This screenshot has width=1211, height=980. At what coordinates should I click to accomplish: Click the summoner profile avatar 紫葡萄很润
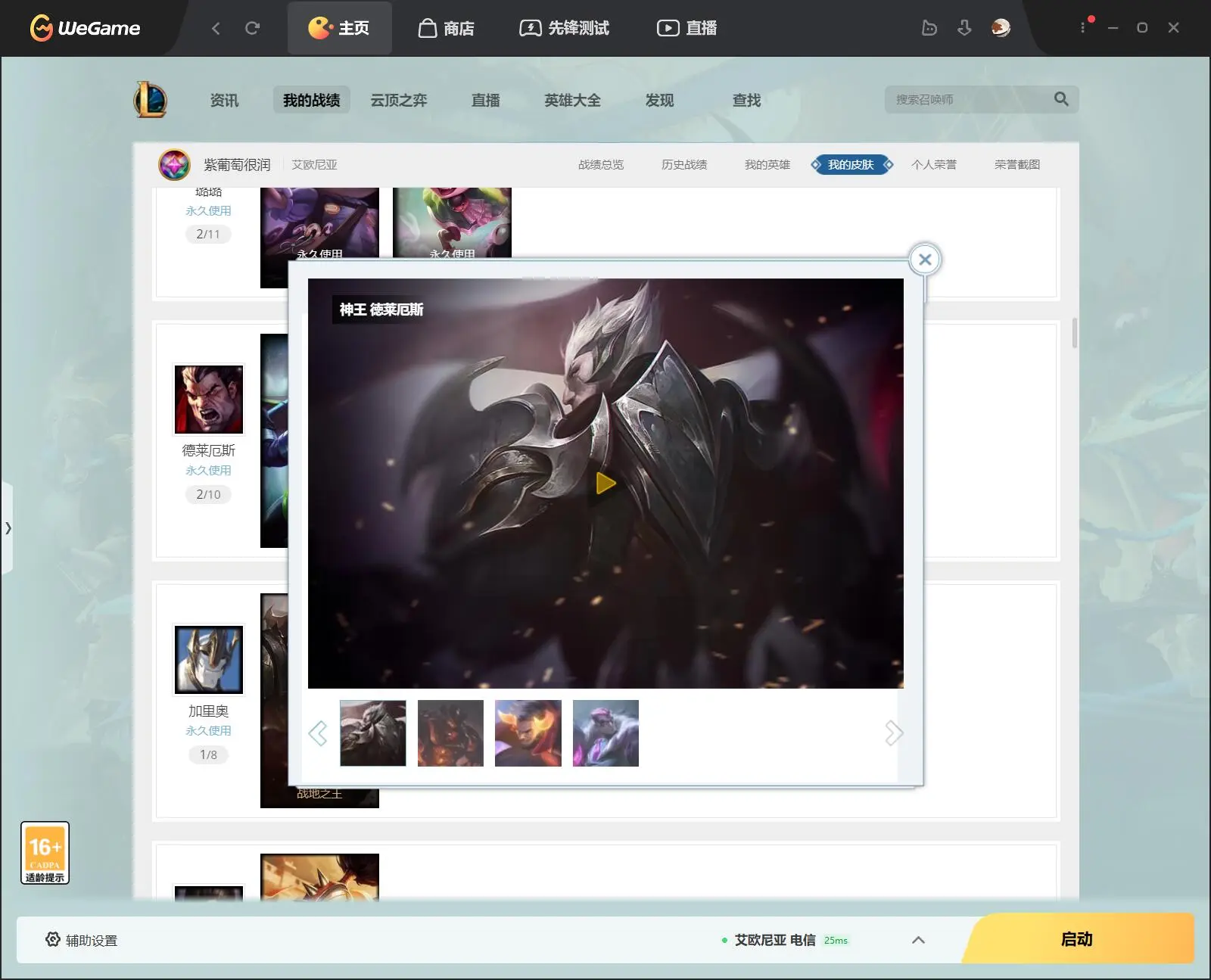pos(174,164)
